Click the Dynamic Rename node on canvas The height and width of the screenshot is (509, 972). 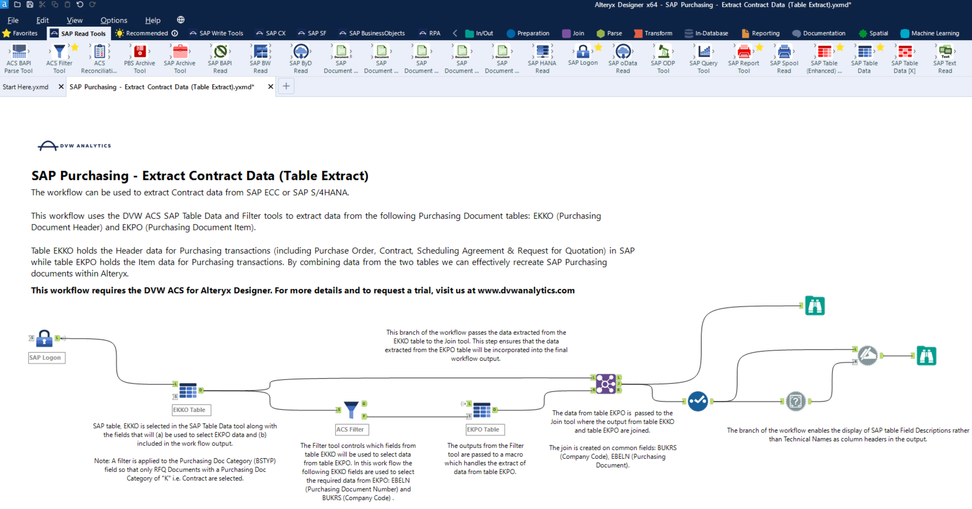pos(868,355)
